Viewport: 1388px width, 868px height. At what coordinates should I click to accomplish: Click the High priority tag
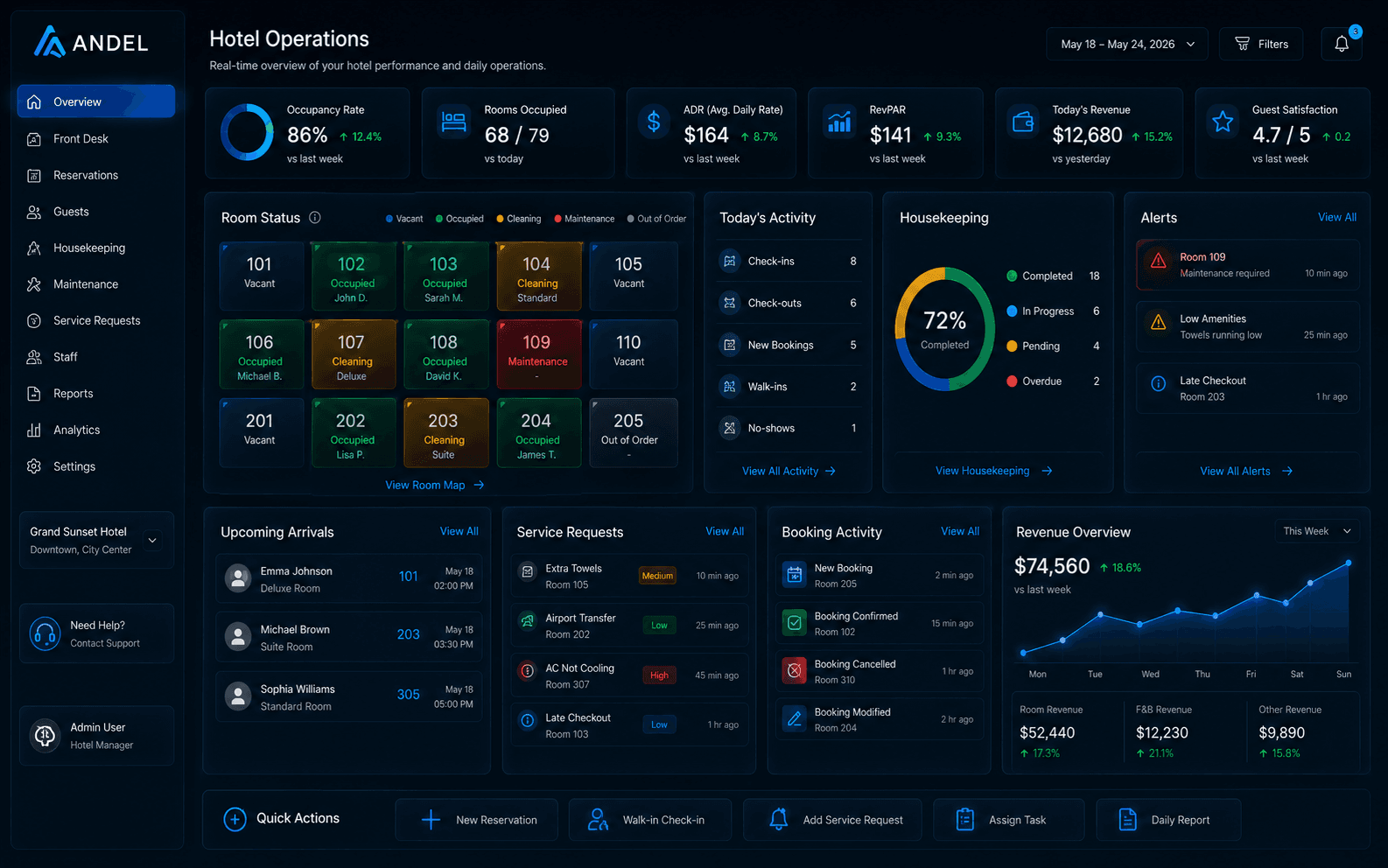pos(659,675)
